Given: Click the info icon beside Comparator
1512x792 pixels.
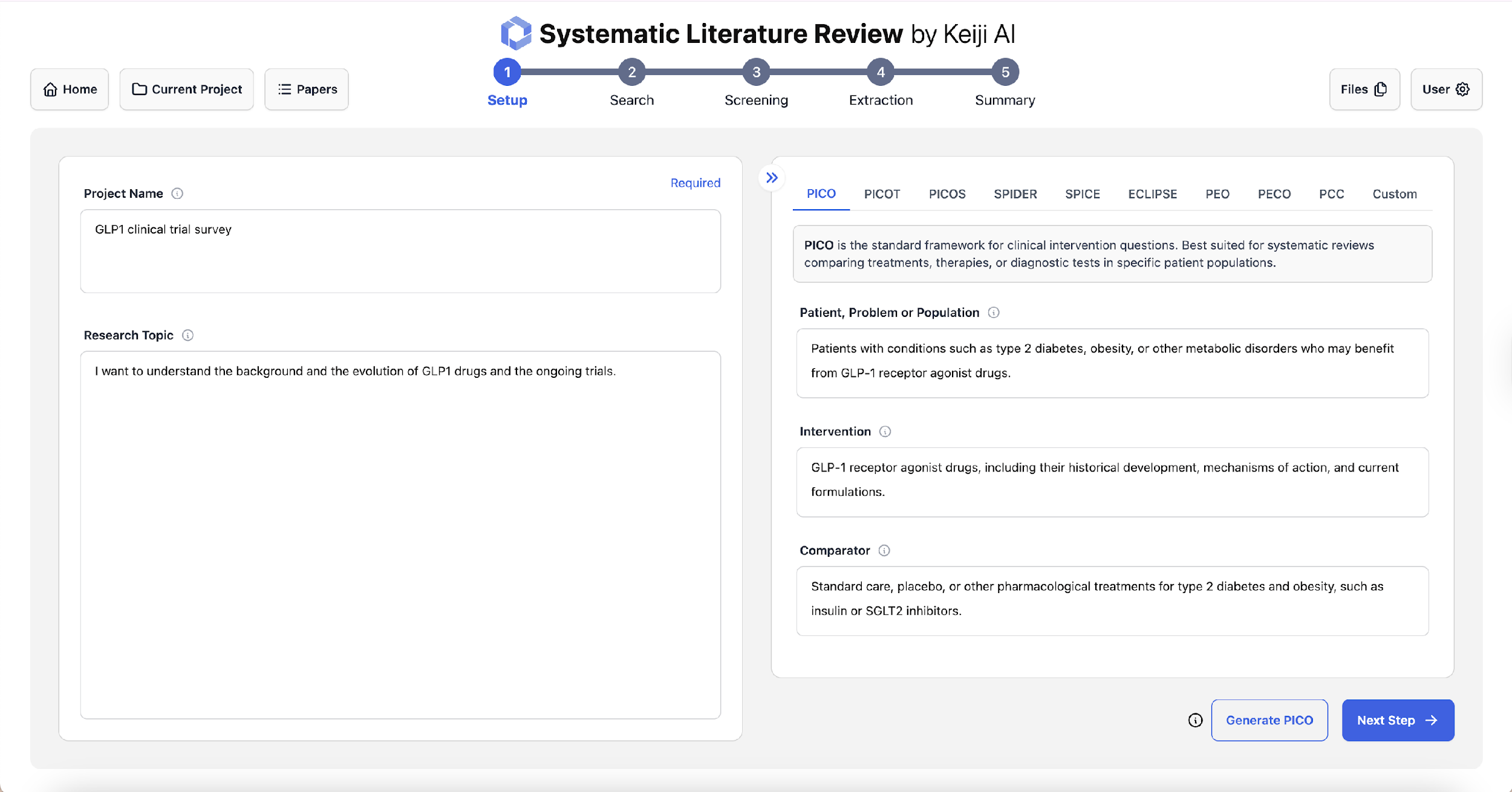Looking at the screenshot, I should point(884,550).
